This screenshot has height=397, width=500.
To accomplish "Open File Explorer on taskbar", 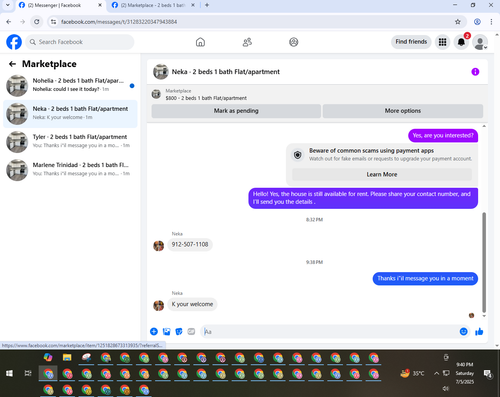I will [x=67, y=358].
